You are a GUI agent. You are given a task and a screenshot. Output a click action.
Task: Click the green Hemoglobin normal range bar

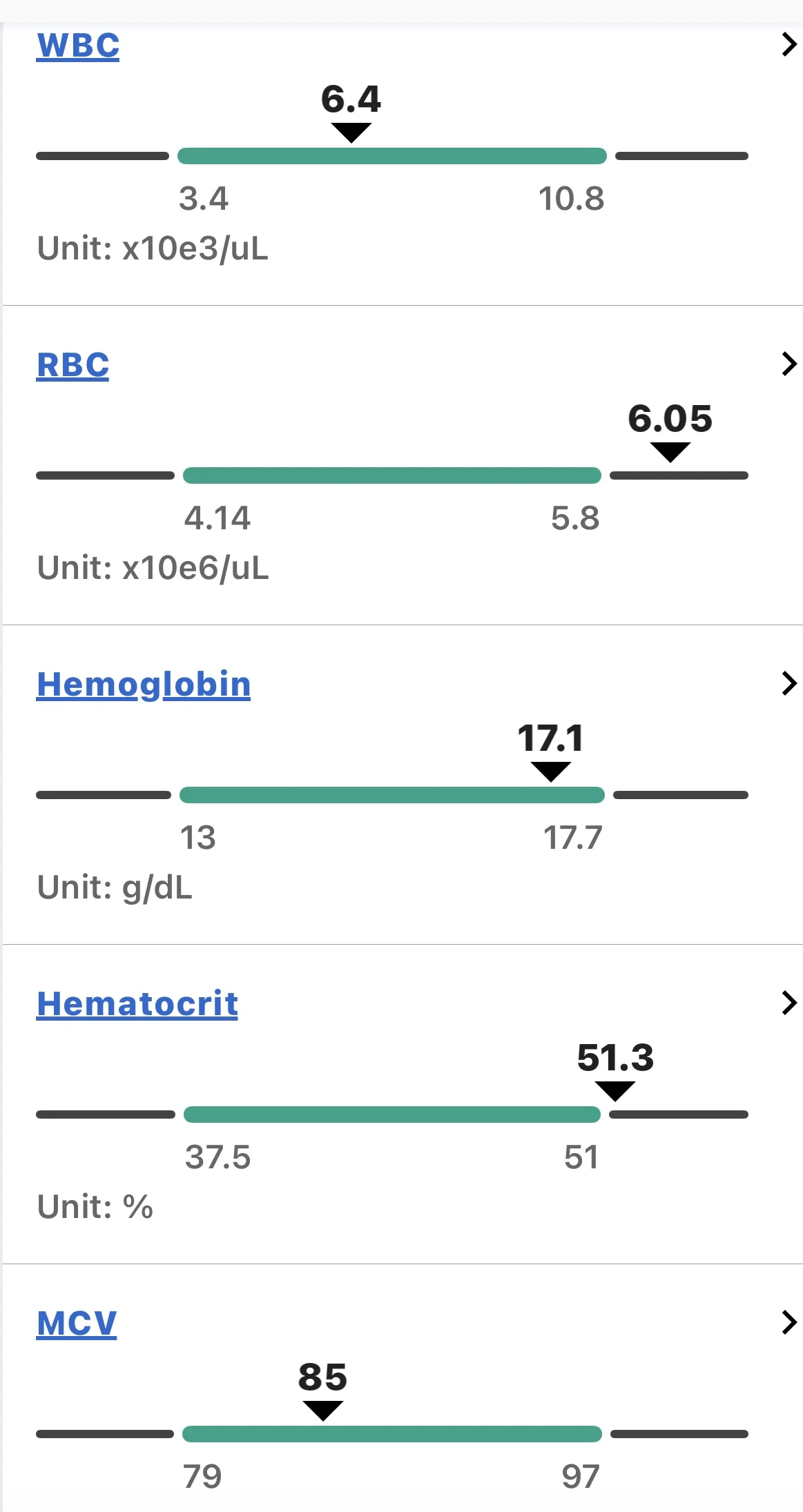(x=392, y=795)
